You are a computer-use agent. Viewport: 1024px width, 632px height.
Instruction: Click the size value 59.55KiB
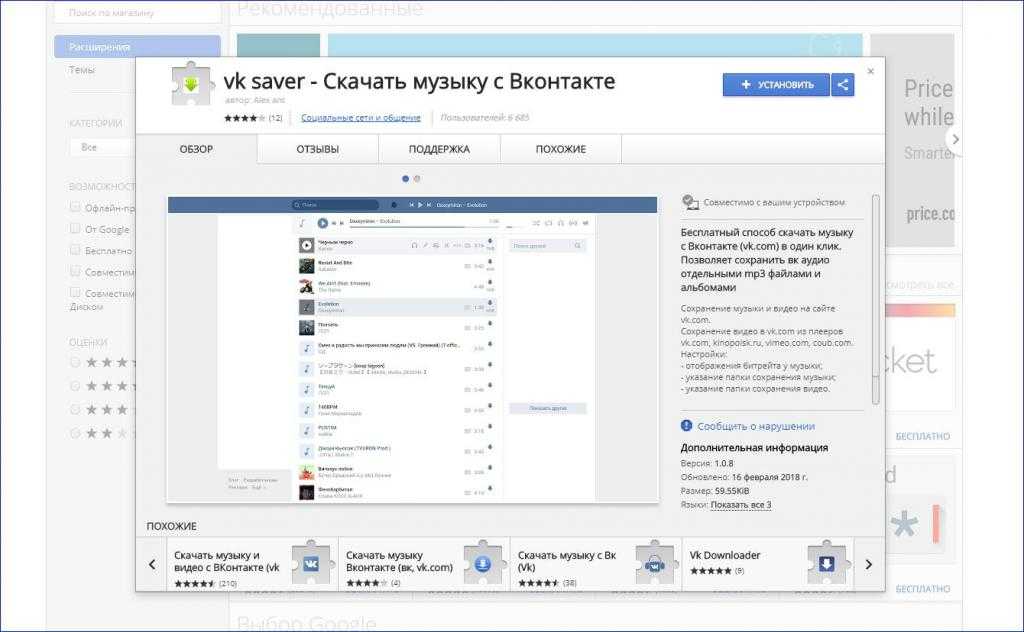[732, 491]
